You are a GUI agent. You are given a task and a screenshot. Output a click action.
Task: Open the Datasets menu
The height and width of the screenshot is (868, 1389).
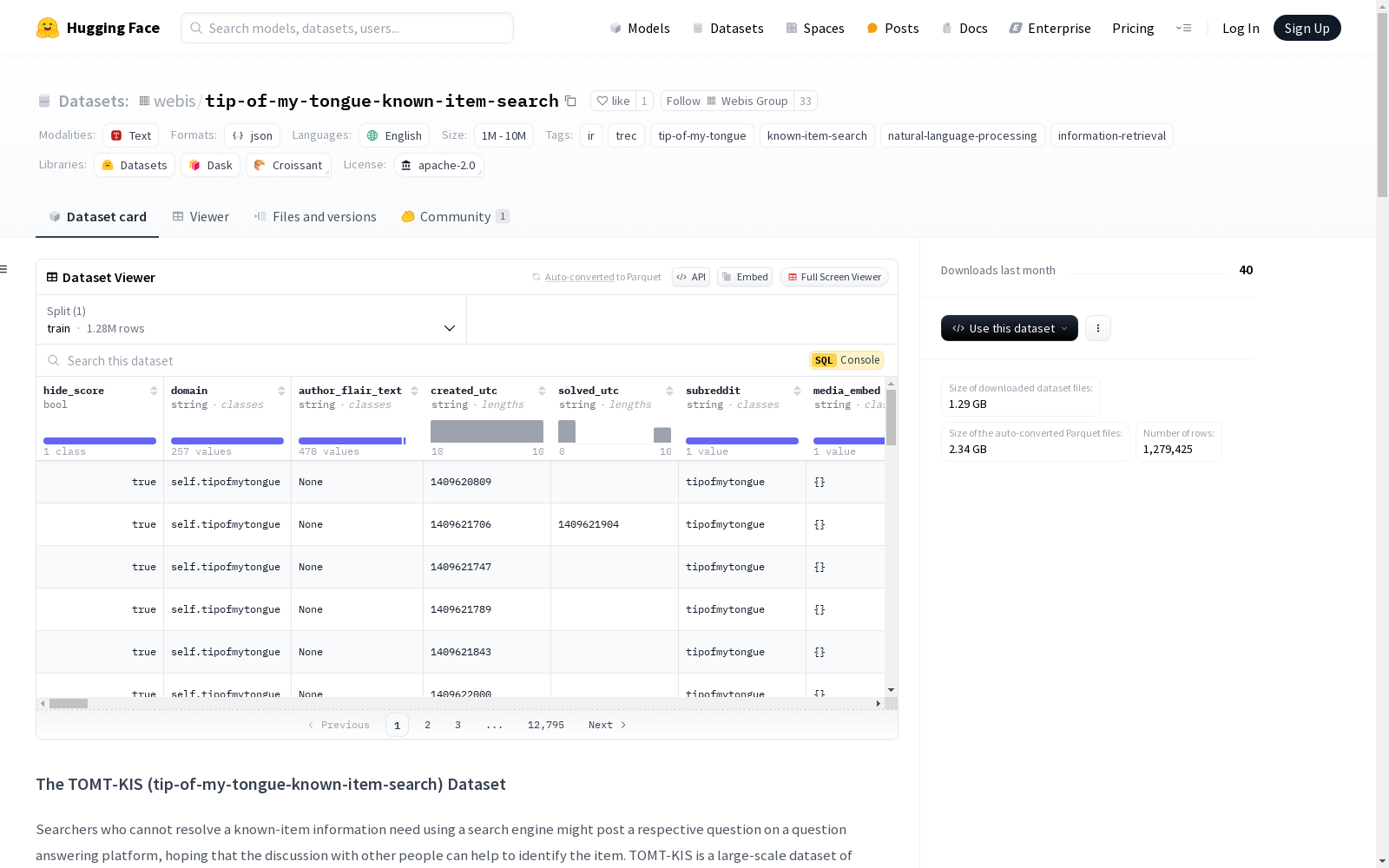pyautogui.click(x=727, y=28)
